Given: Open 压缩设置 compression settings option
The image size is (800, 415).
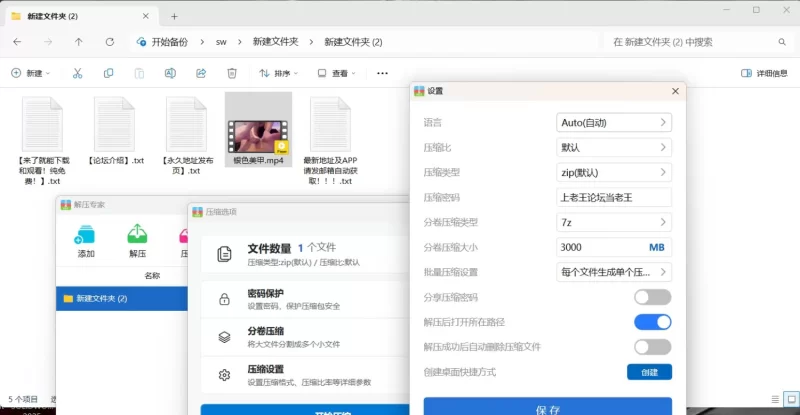Looking at the screenshot, I should (305, 375).
